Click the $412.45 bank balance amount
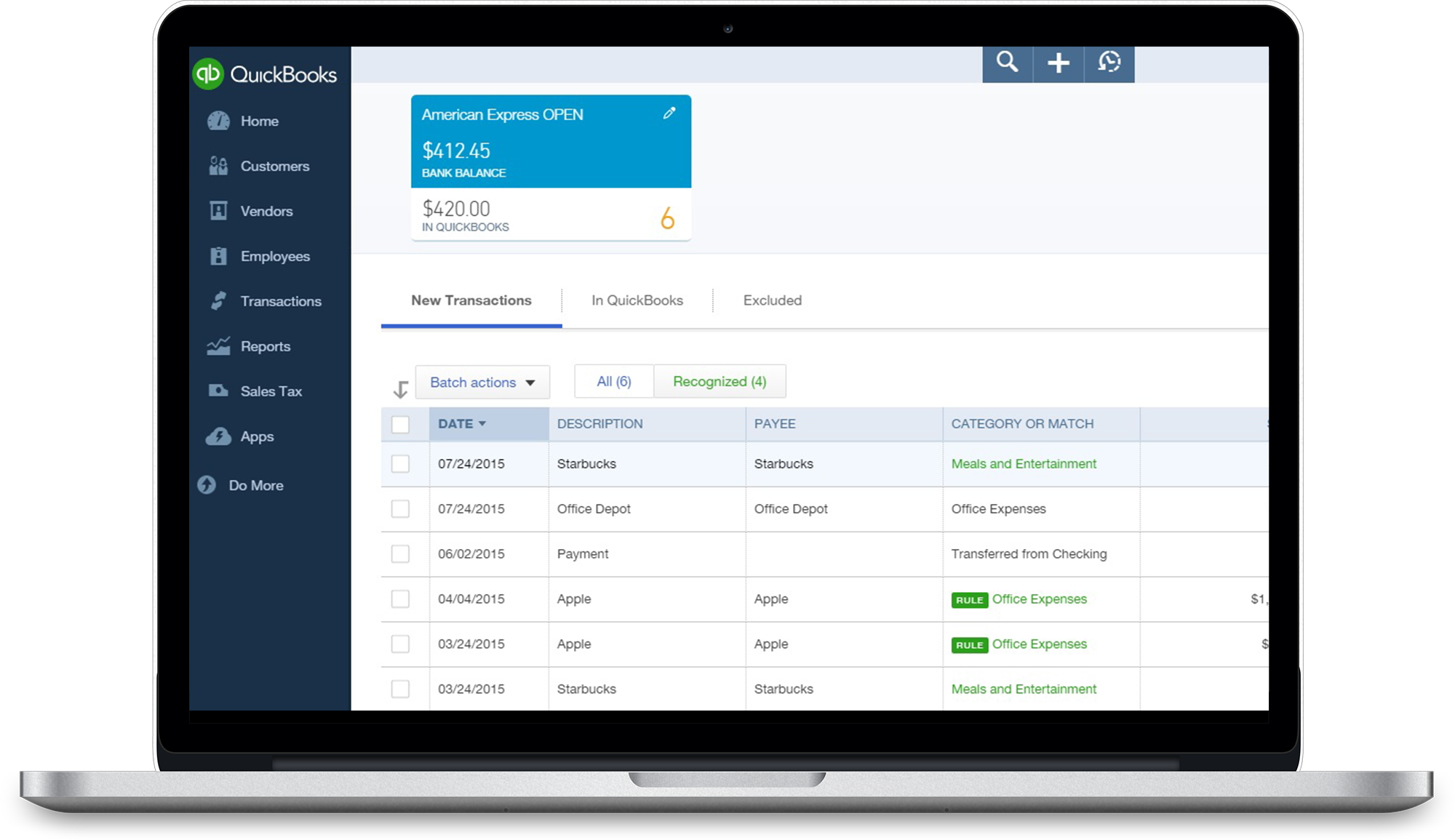 coord(456,151)
